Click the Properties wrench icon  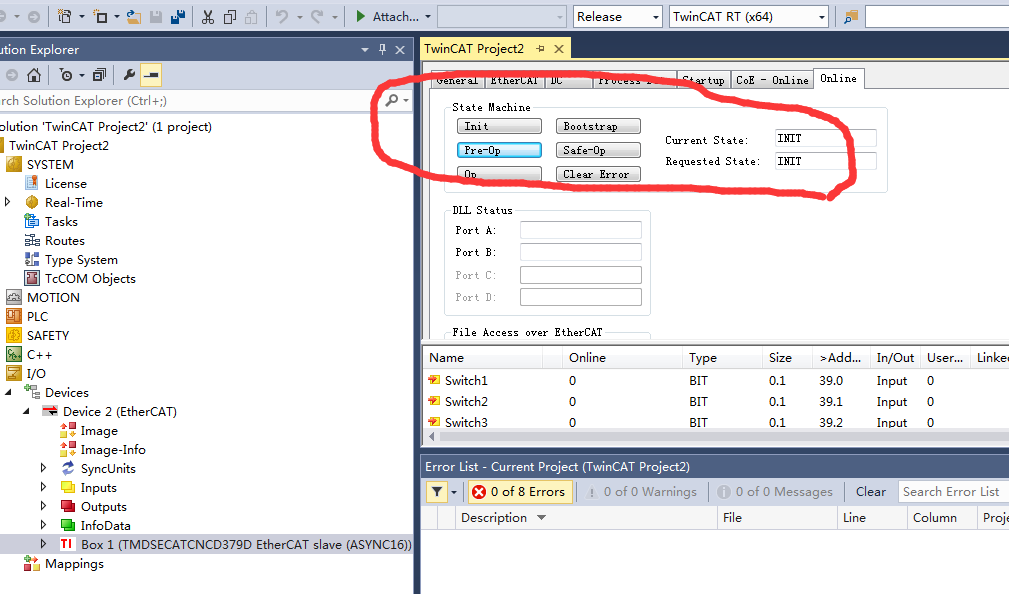pos(129,75)
